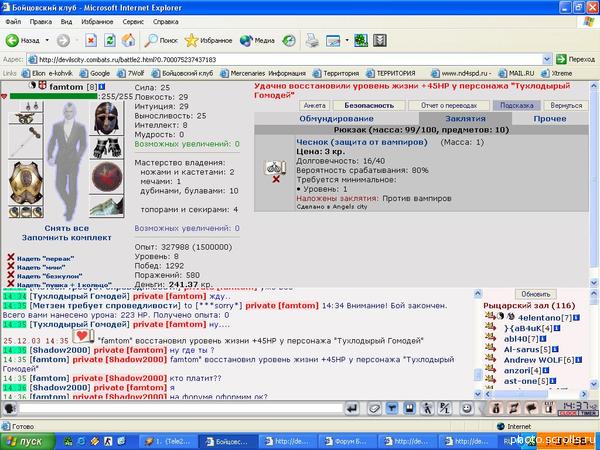The height and width of the screenshot is (450, 600).
Task: Click the heart scroll icon in chat
Action: (x=83, y=336)
